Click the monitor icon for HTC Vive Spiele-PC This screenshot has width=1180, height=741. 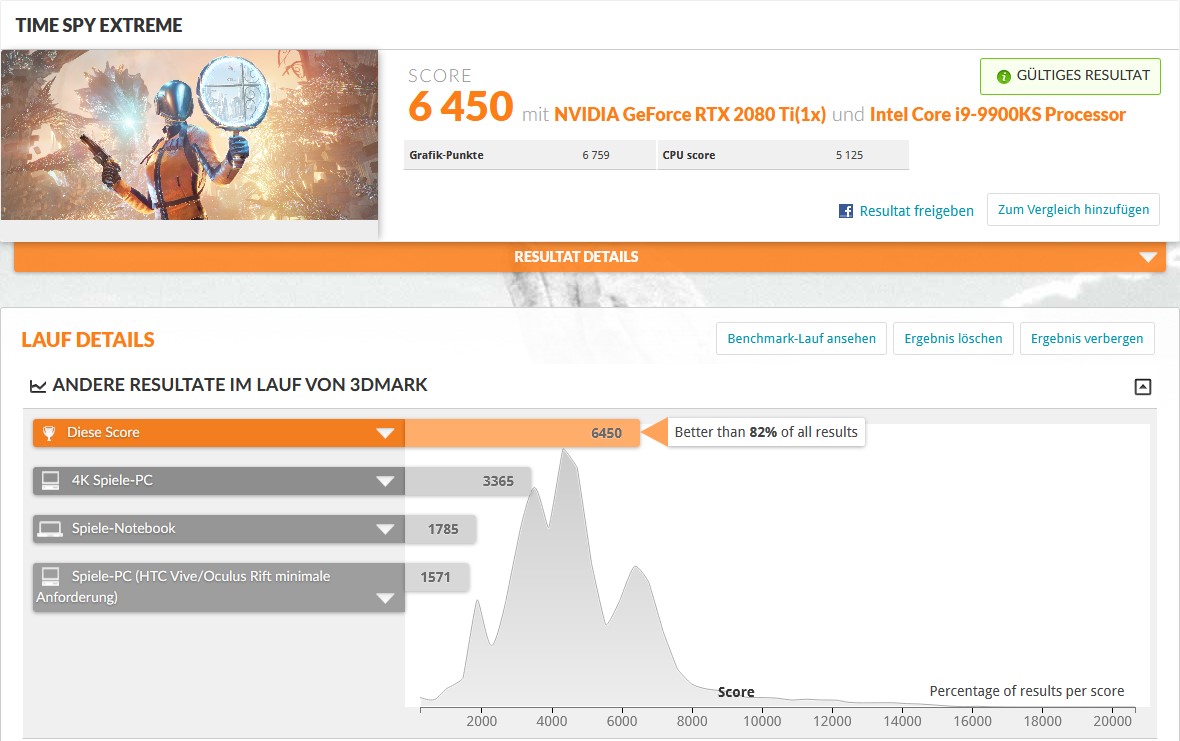pyautogui.click(x=49, y=577)
